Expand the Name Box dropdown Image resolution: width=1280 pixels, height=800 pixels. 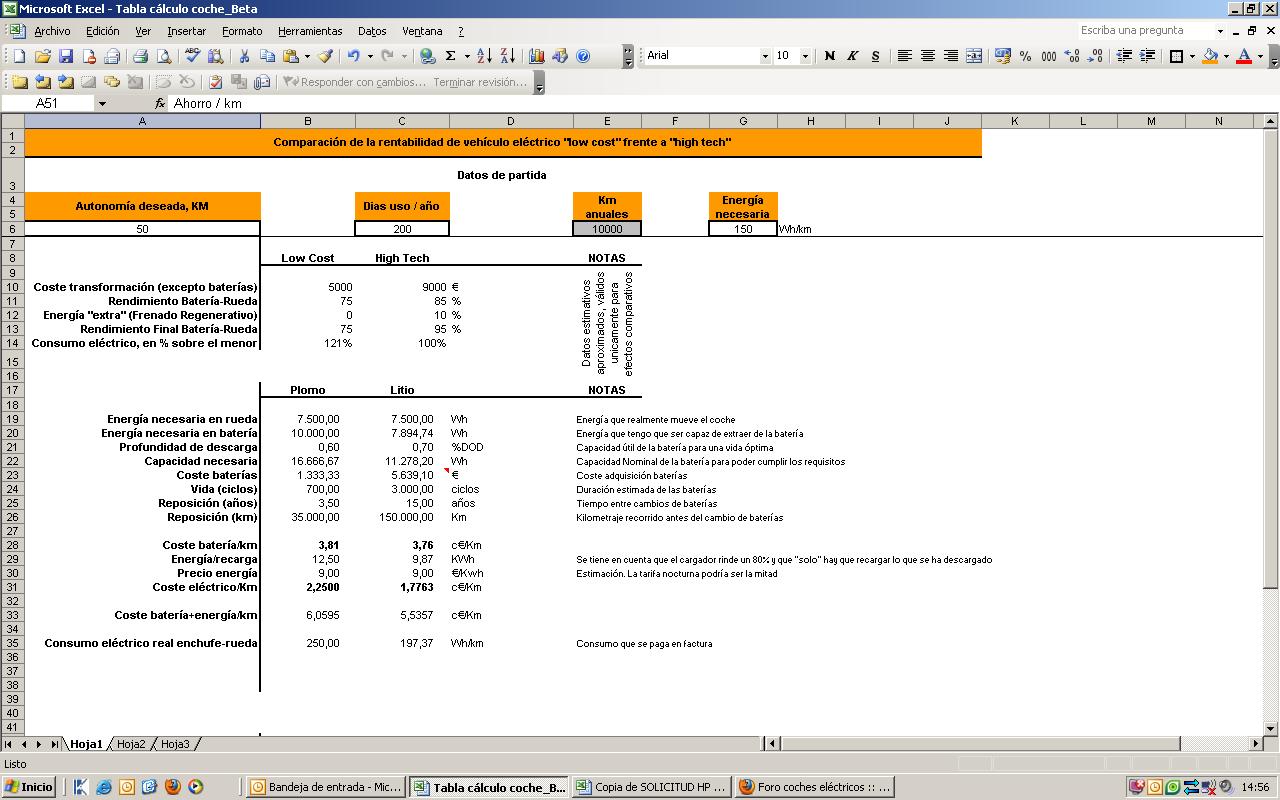tap(102, 103)
